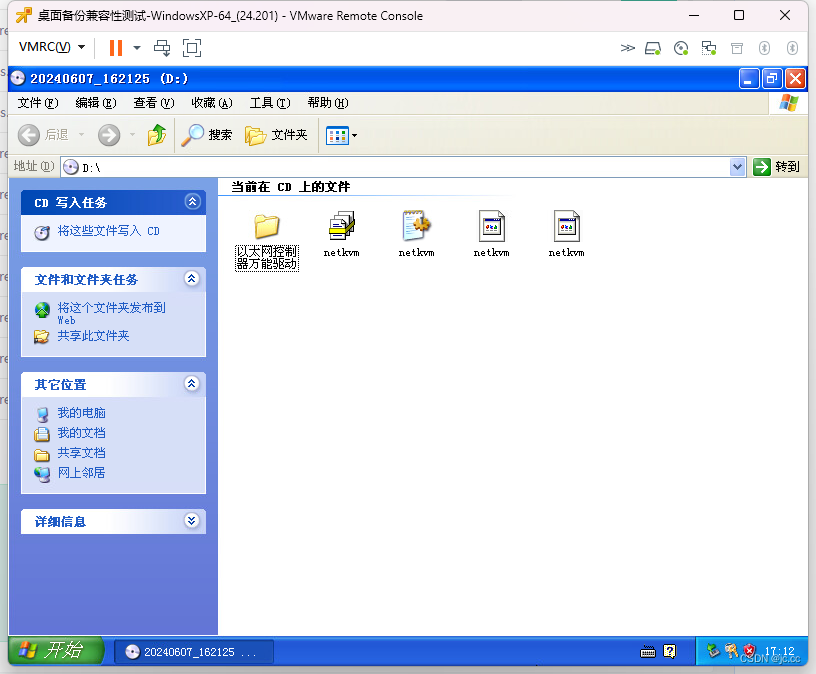Viewport: 816px width, 674px height.
Task: Click 将这个文件夹发布到 Web link
Action: pyautogui.click(x=111, y=313)
